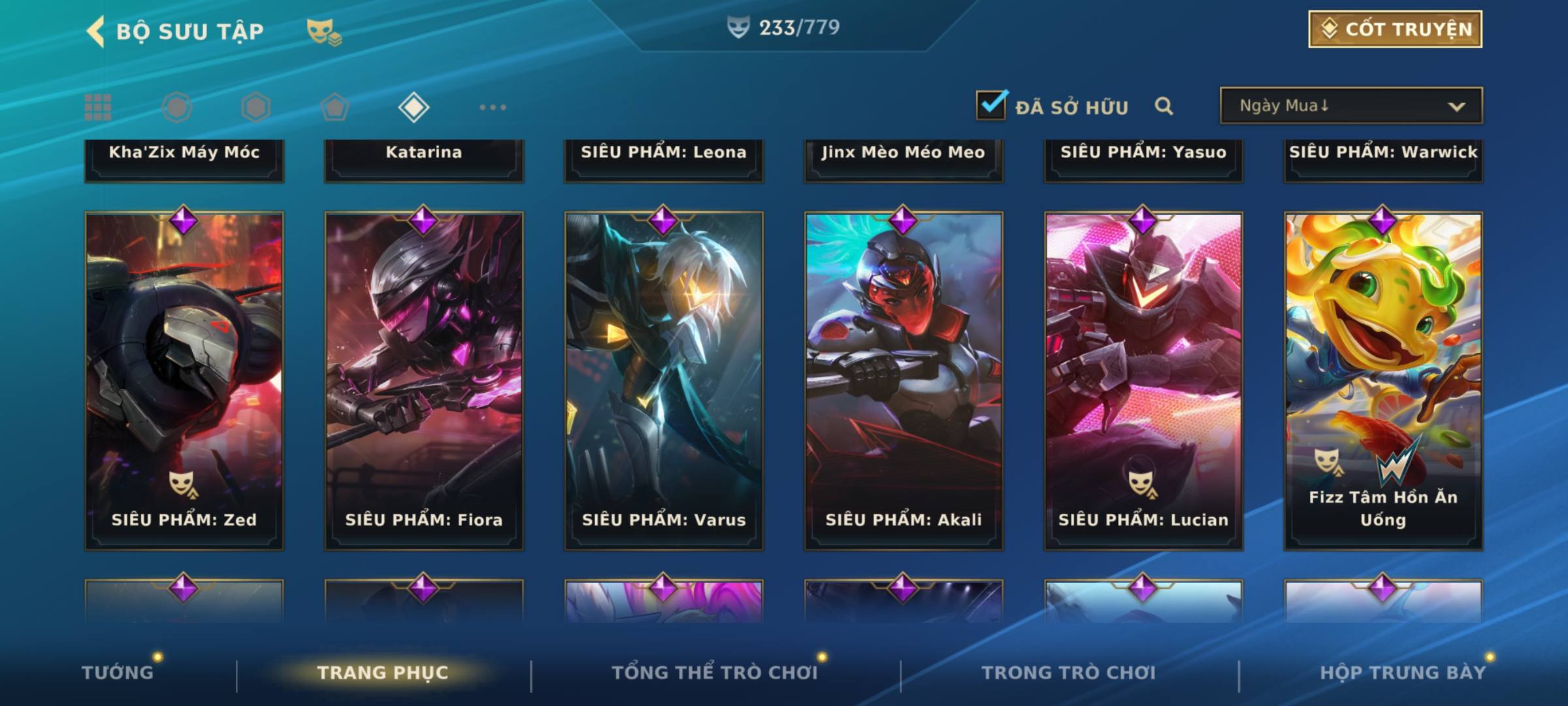This screenshot has width=1568, height=706.
Task: Select the pentagon rarity filter icon
Action: tap(335, 107)
